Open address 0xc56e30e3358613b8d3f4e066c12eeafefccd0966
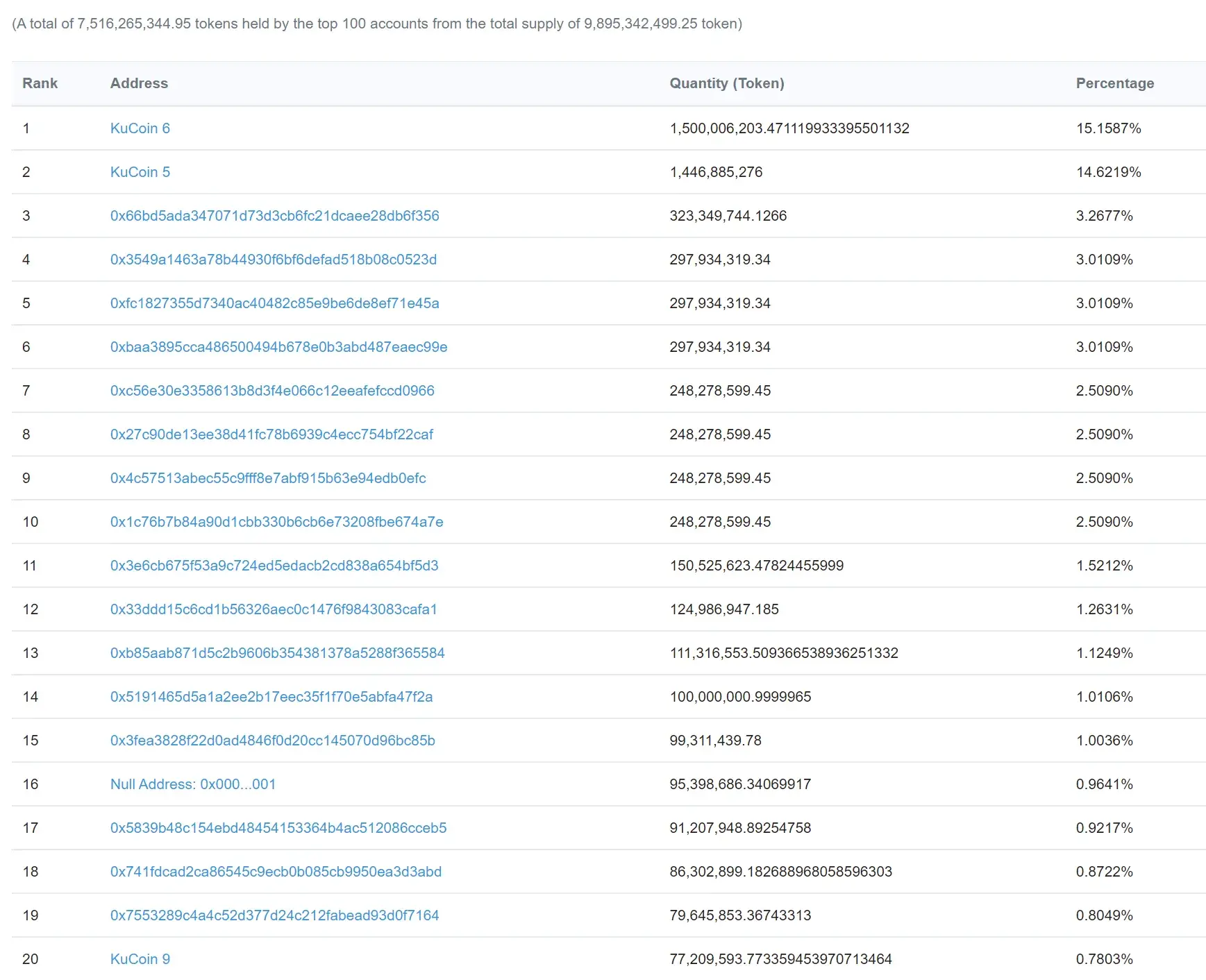Screen dimensions: 1206x980 272,391
